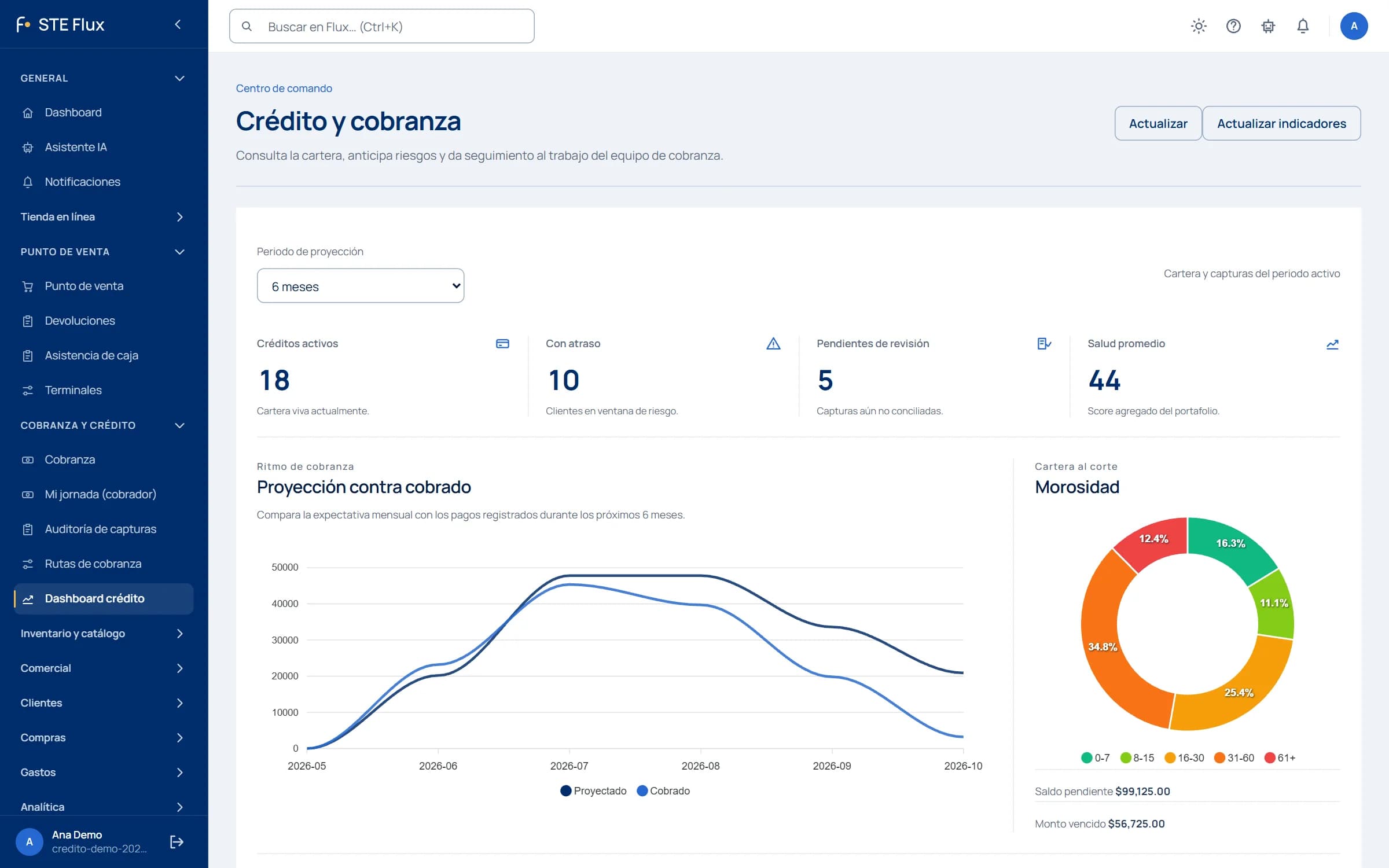Expand Inventario y catálogo section
Screen dimensions: 1389x868
[103, 634]
